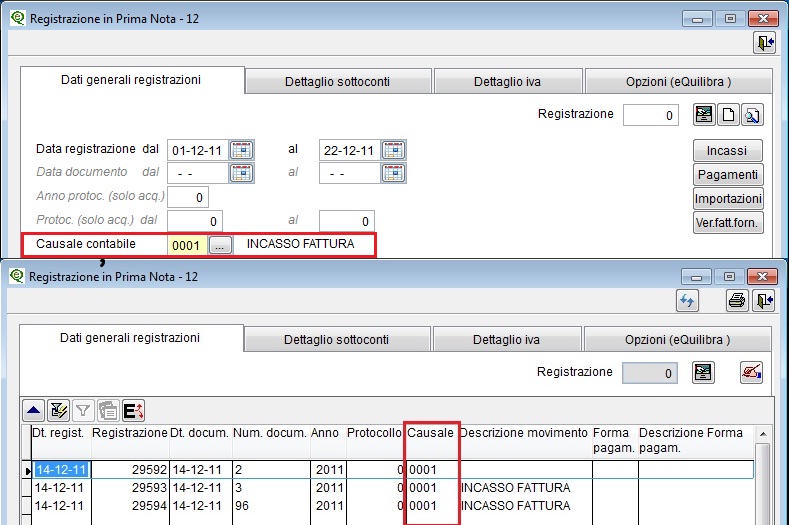Screen dimensions: 789x525
Task: Click Causale contabile code field 0001
Action: pyautogui.click(x=187, y=246)
